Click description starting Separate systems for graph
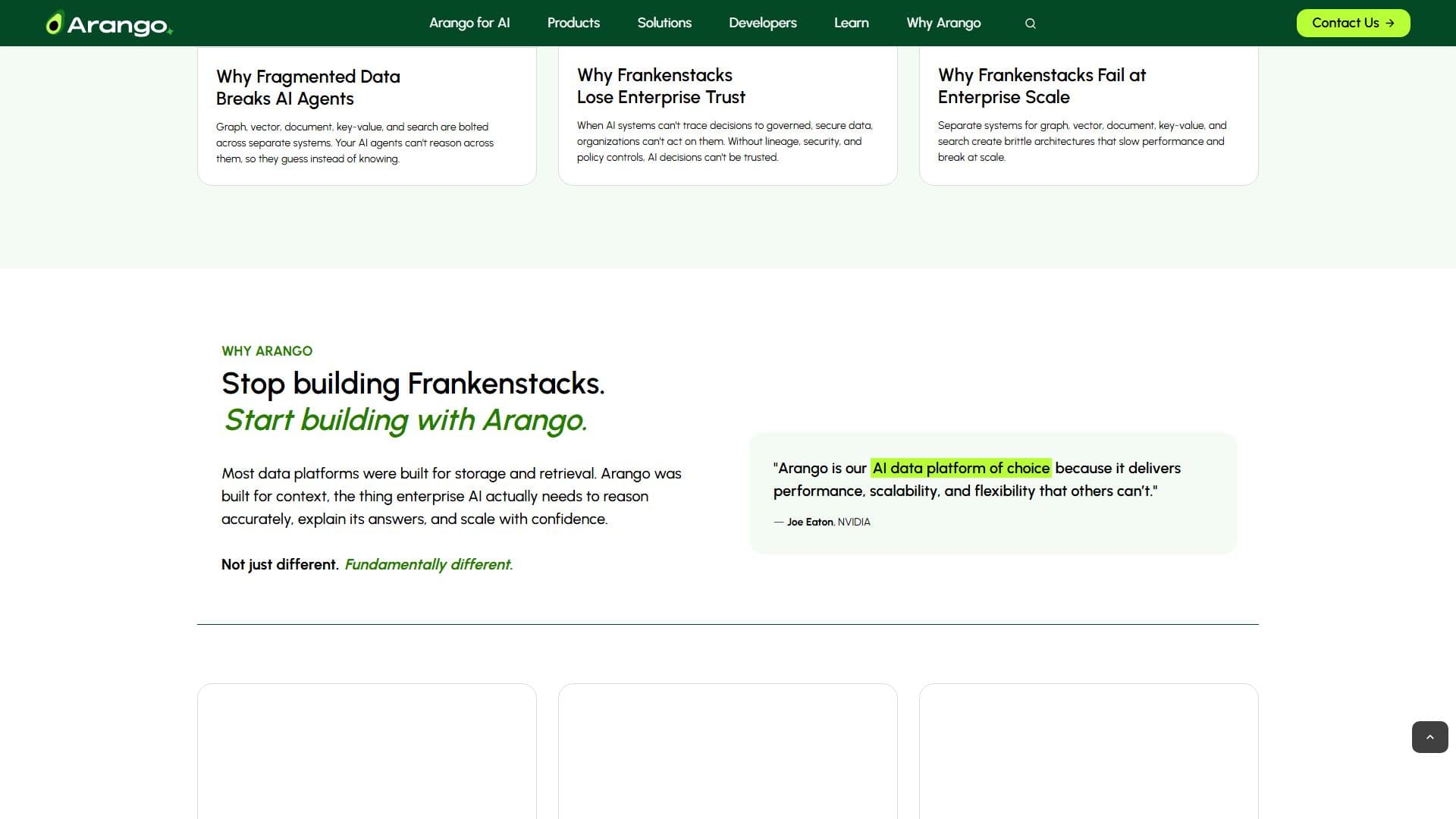Screen dimensions: 1456x819 coord(1082,141)
